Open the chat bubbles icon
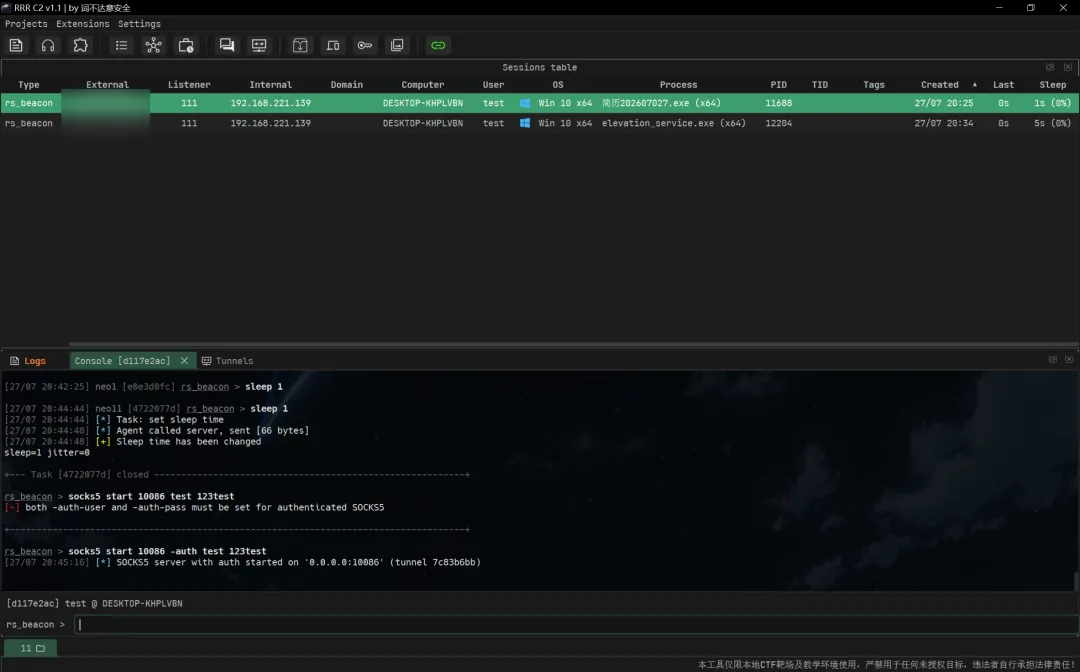The width and height of the screenshot is (1080, 672). point(227,45)
